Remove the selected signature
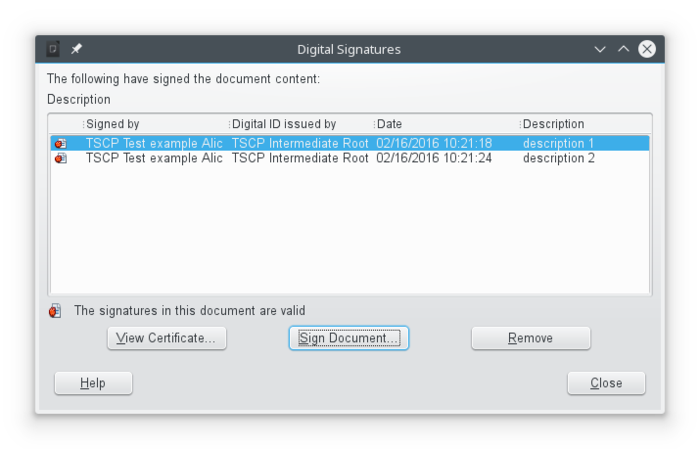This screenshot has width=700, height=449. click(530, 338)
